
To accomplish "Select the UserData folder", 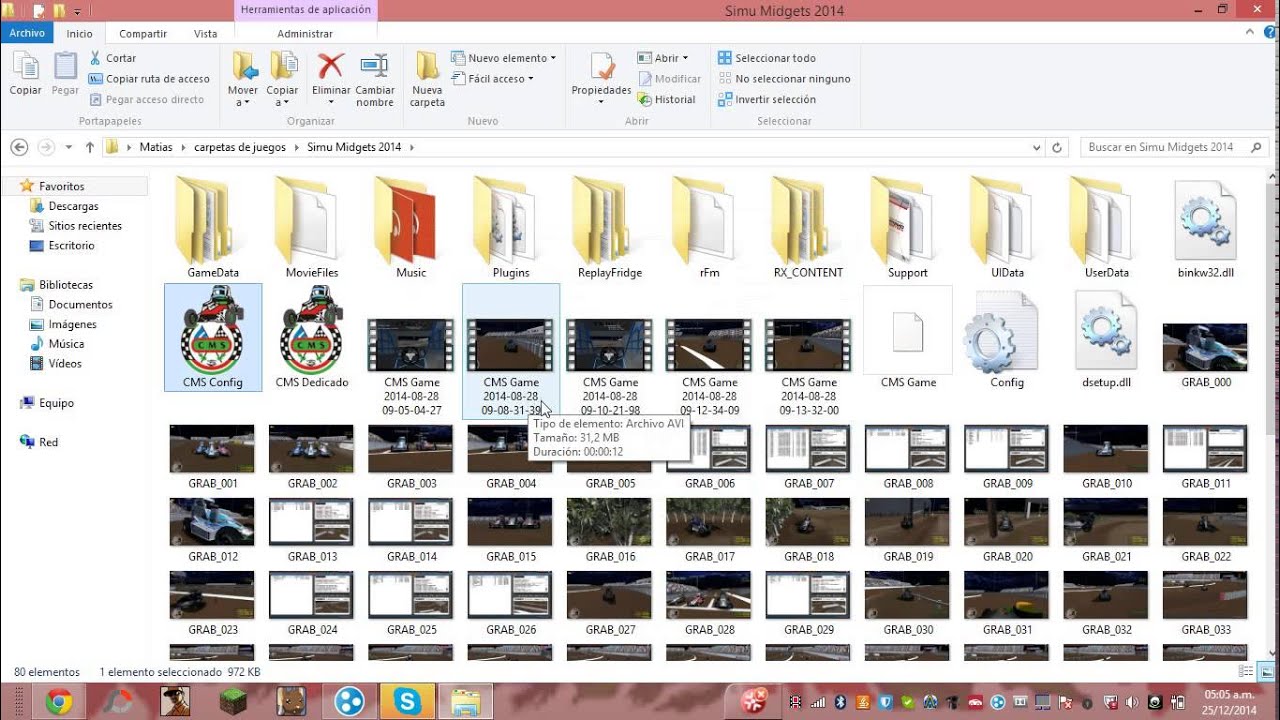I will pyautogui.click(x=1107, y=227).
